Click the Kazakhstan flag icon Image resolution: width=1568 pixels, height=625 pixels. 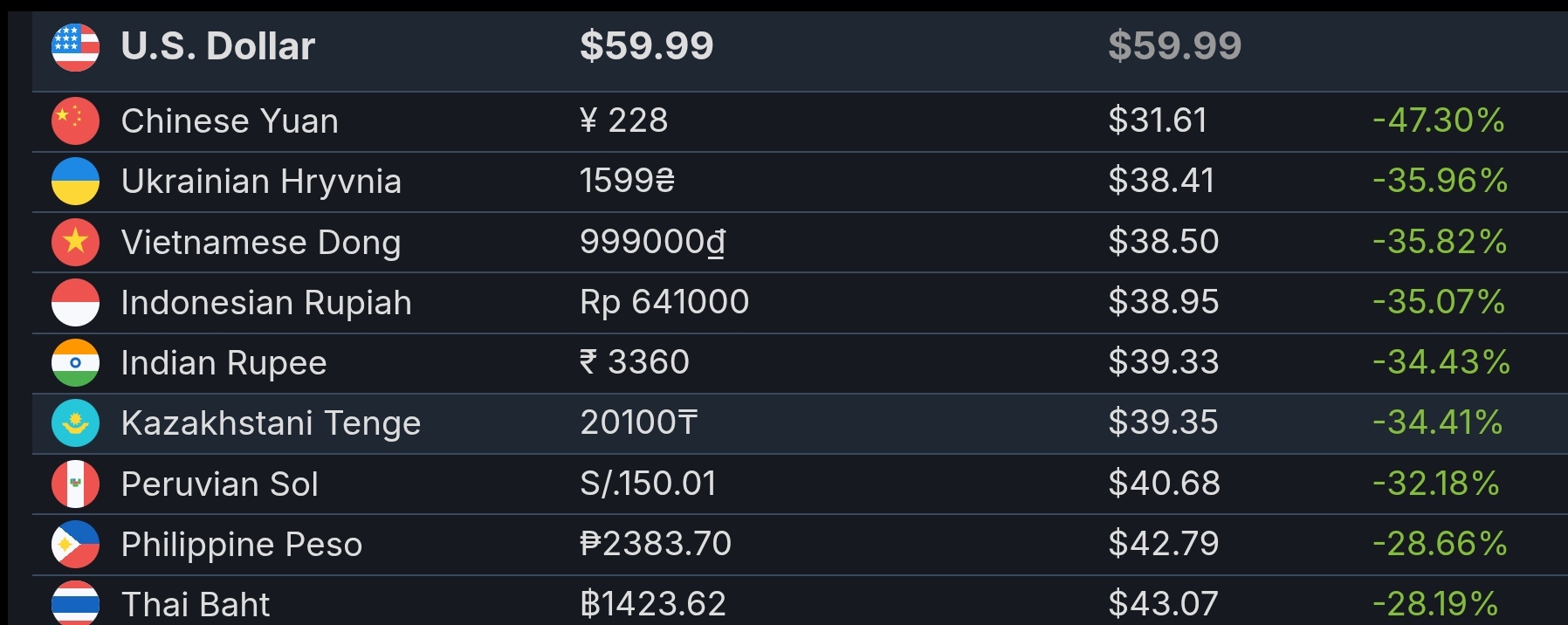pos(75,422)
